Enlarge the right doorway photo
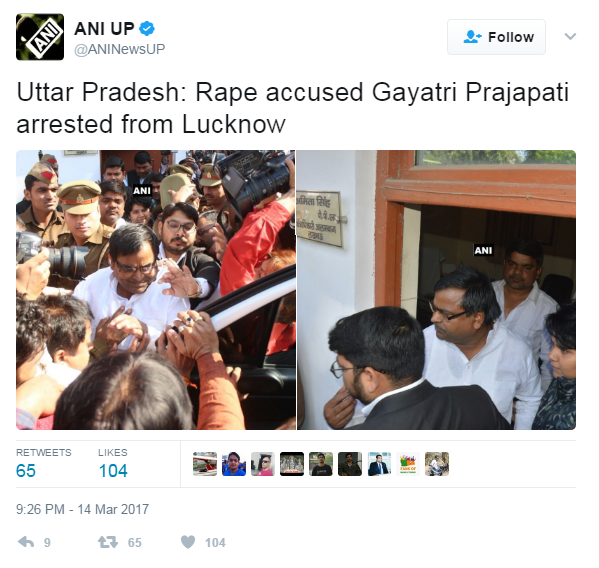 [x=436, y=290]
